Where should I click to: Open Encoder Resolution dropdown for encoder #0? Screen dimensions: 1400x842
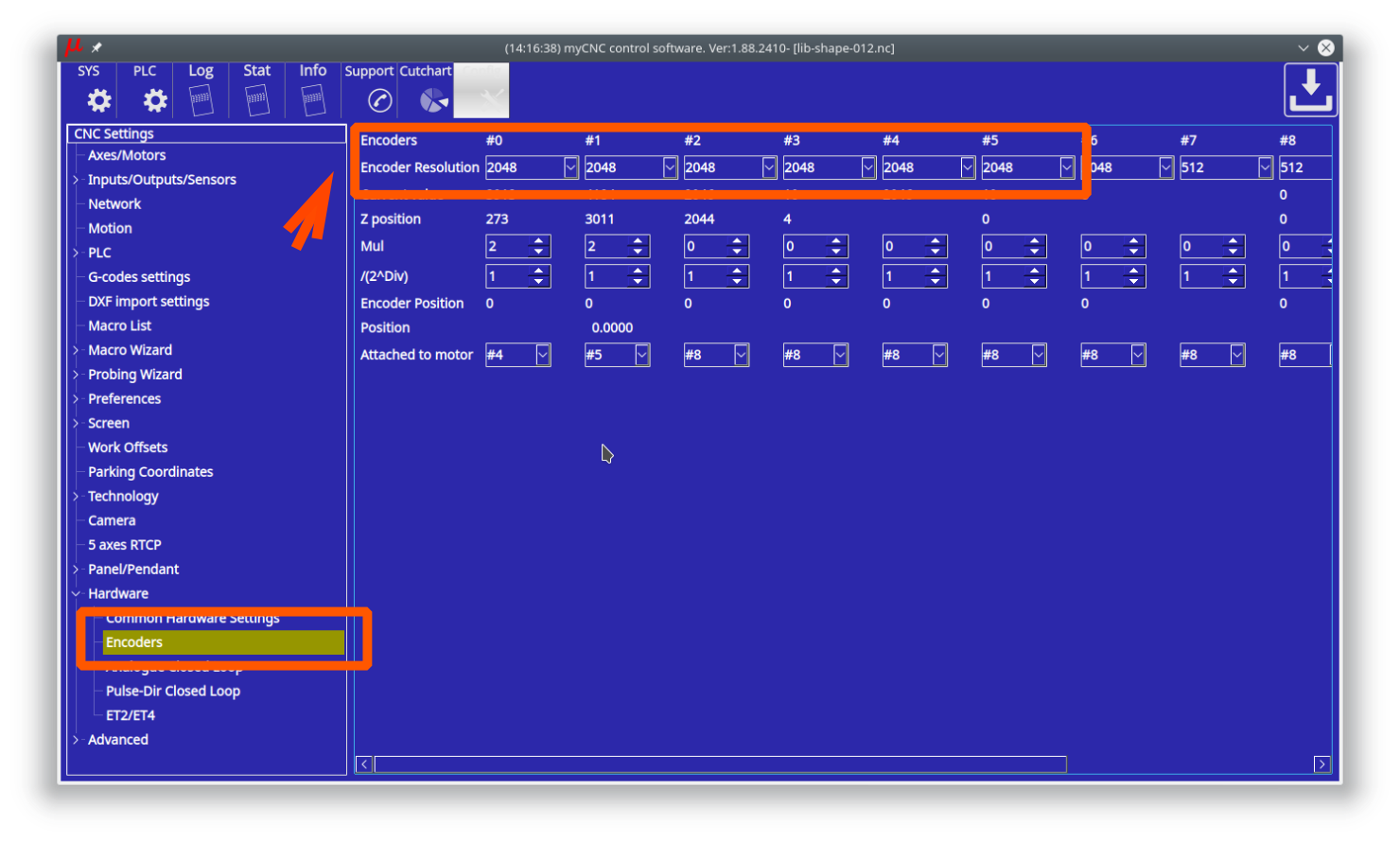(x=570, y=167)
